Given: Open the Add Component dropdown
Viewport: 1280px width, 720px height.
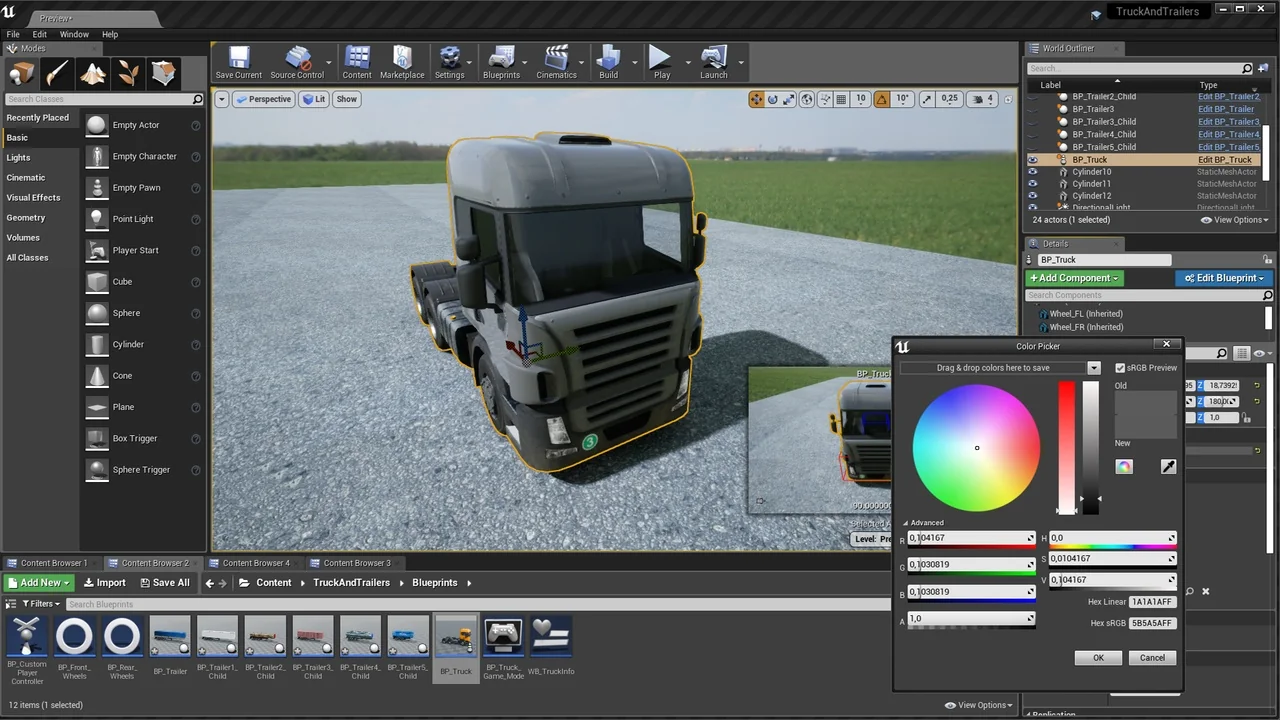Looking at the screenshot, I should tap(1073, 278).
